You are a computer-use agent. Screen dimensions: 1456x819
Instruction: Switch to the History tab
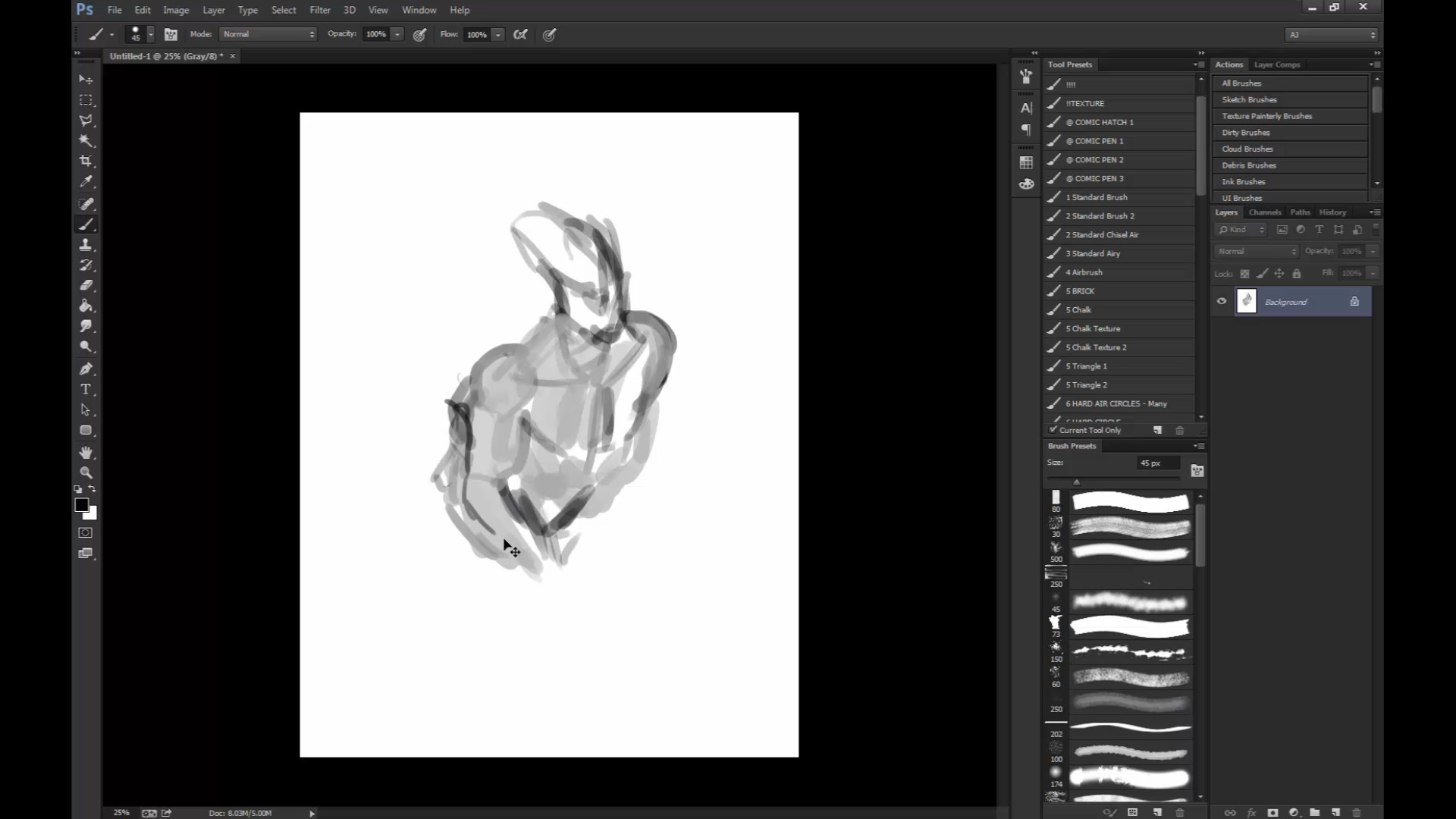click(x=1332, y=212)
